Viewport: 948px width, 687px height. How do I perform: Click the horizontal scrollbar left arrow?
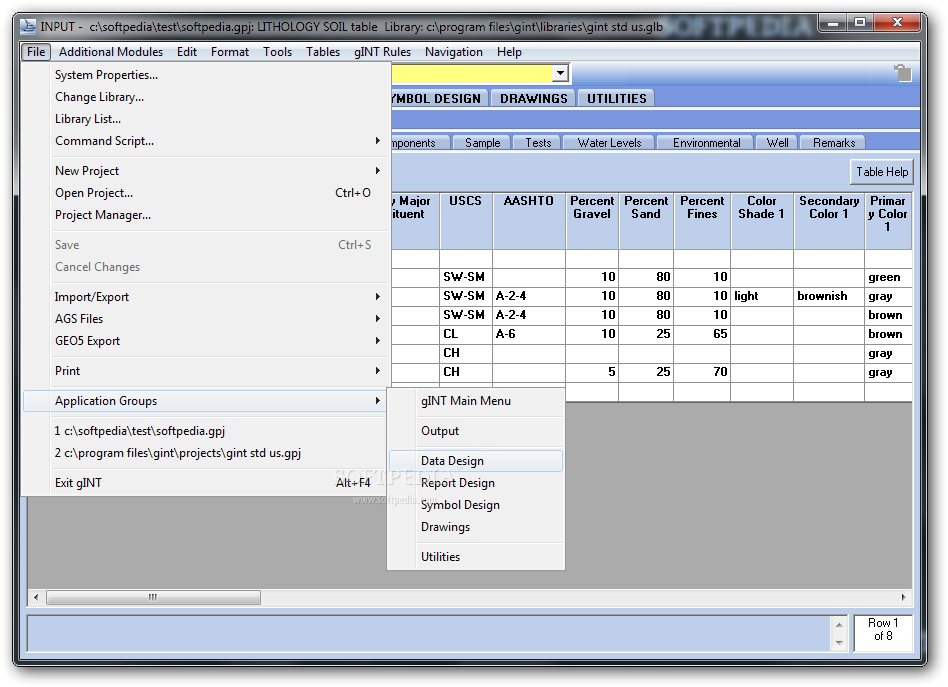point(36,597)
